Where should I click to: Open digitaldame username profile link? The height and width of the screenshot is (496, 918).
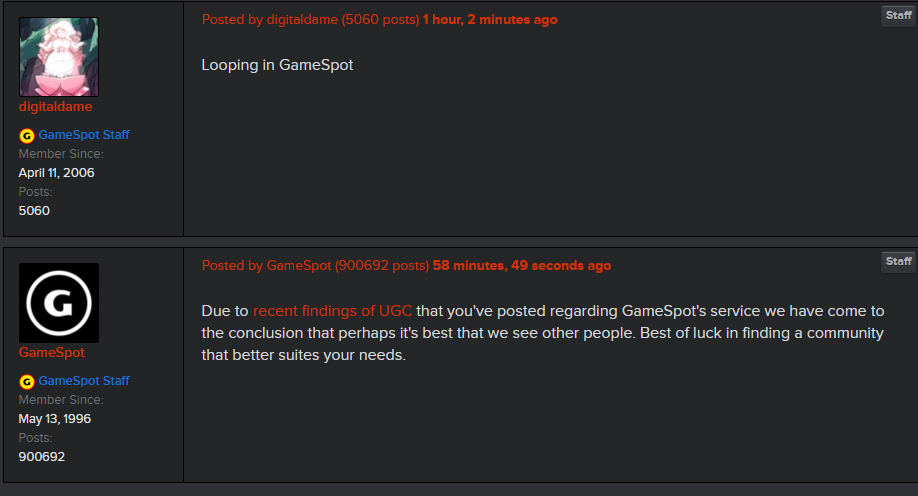click(x=56, y=107)
